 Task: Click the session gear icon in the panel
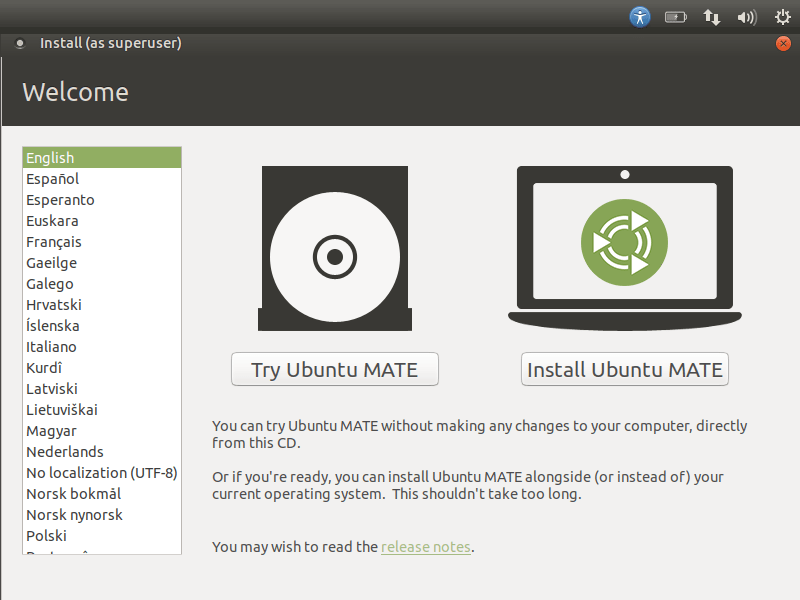781,16
